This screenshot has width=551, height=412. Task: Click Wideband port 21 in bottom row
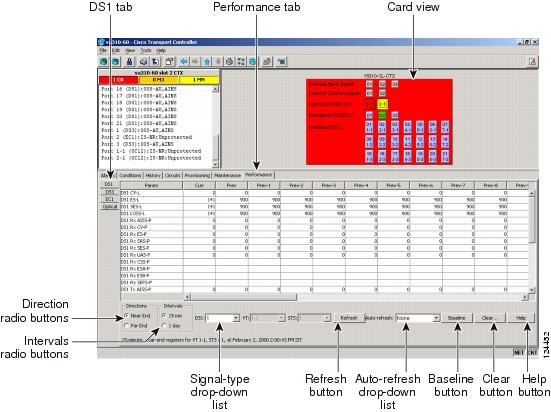[445, 156]
